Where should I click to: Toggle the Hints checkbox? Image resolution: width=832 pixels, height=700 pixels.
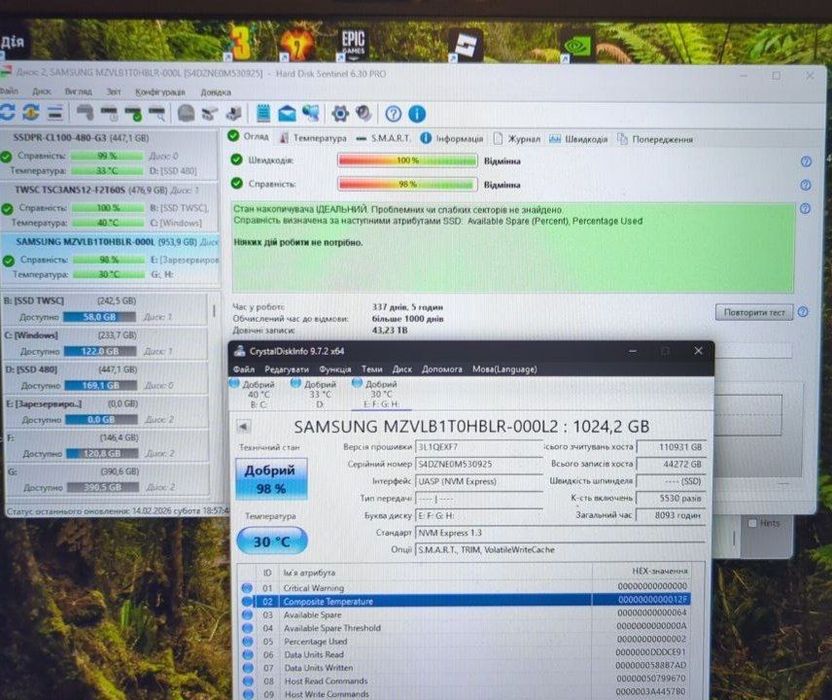(751, 523)
